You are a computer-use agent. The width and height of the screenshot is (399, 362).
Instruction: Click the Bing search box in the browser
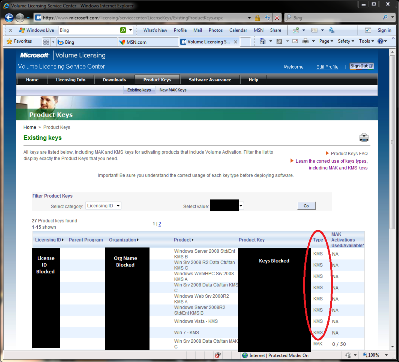click(333, 17)
